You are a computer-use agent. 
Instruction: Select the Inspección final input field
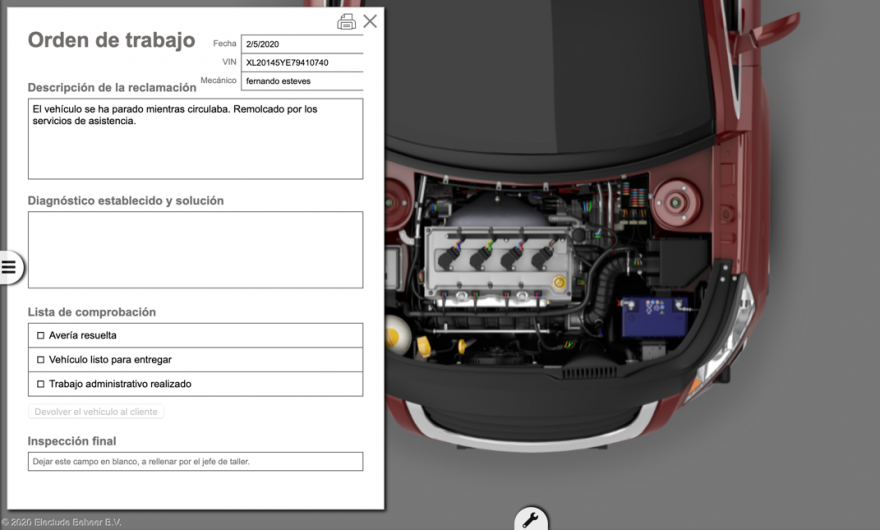195,462
